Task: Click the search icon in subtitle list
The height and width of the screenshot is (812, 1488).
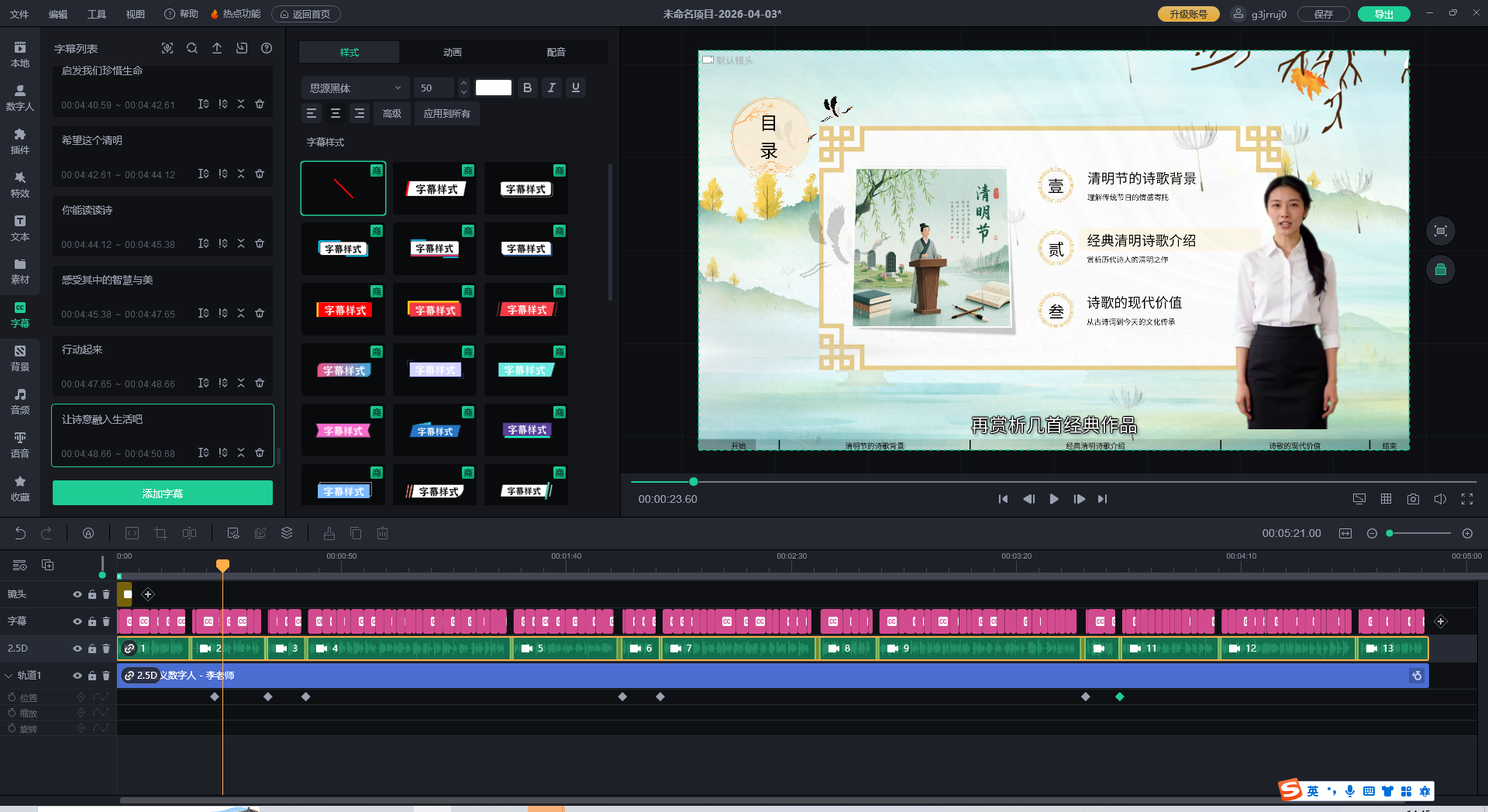Action: (192, 48)
